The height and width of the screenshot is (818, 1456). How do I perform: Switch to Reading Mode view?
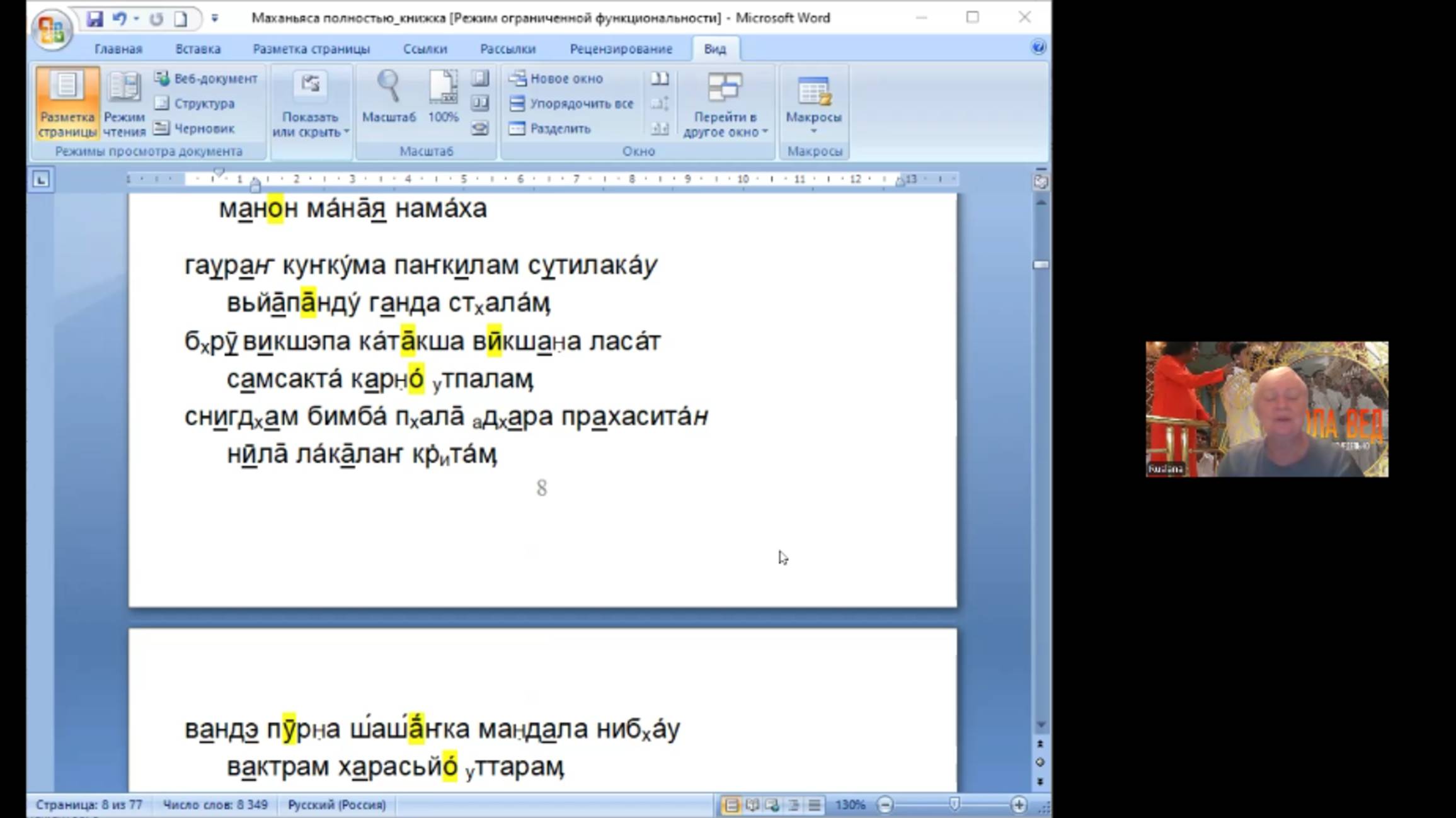(124, 103)
